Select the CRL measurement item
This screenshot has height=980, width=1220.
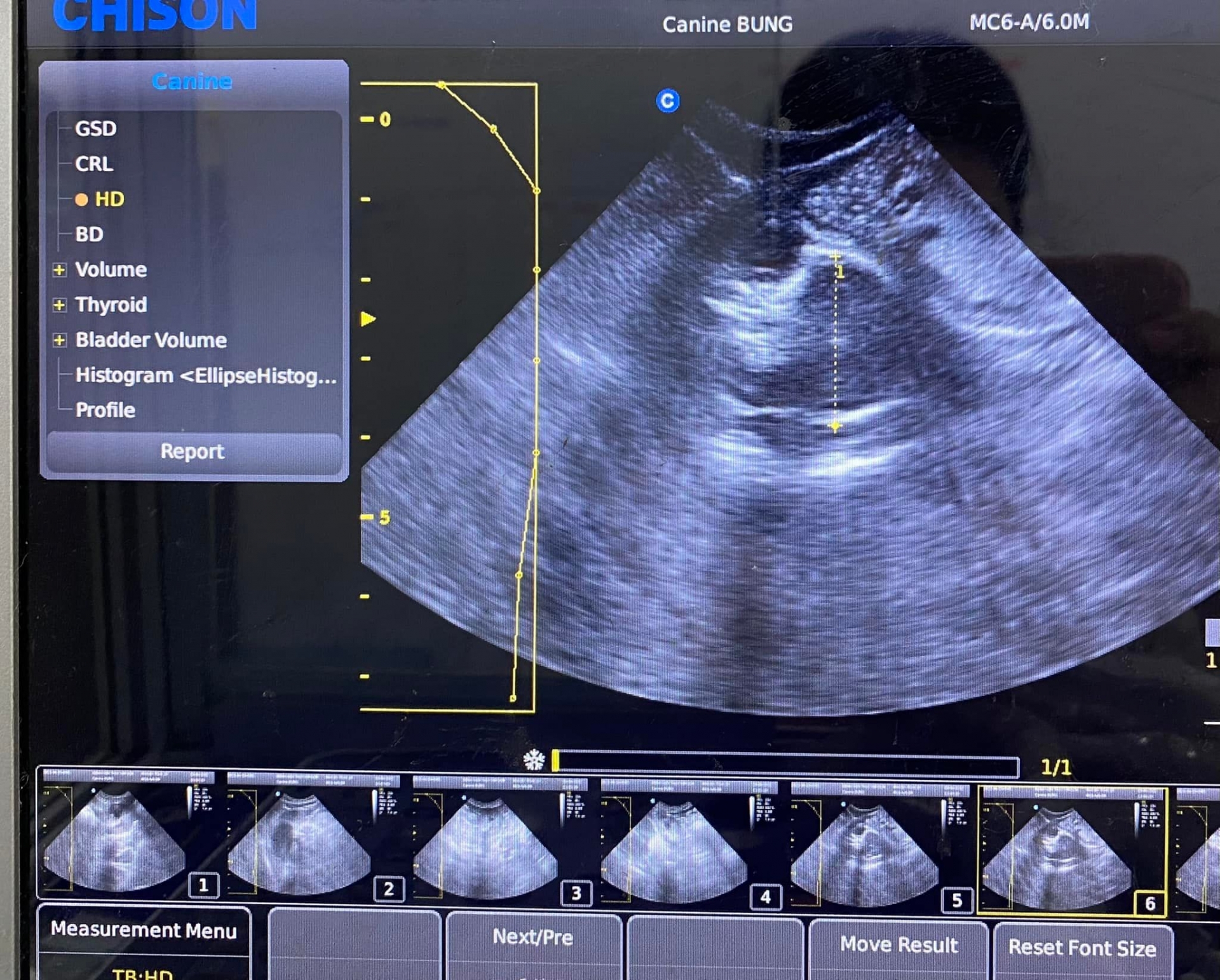pos(94,164)
